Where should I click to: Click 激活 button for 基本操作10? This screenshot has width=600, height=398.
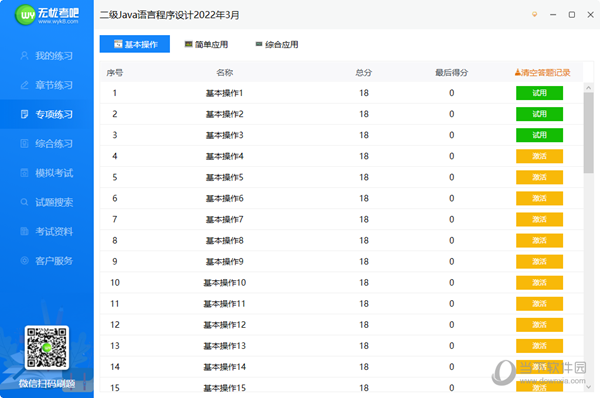tap(539, 282)
